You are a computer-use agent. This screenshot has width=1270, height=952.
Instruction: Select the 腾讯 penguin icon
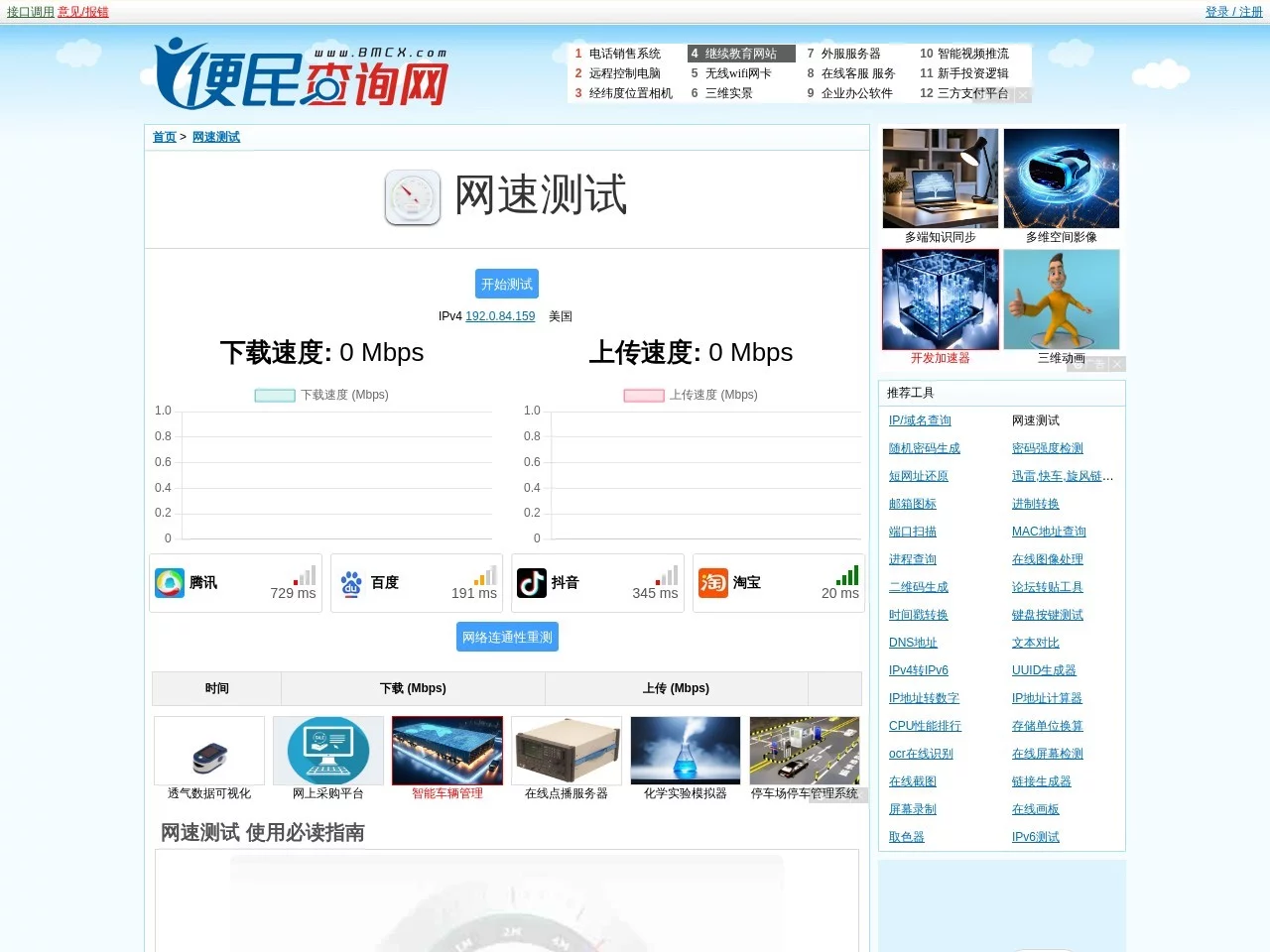tap(170, 583)
